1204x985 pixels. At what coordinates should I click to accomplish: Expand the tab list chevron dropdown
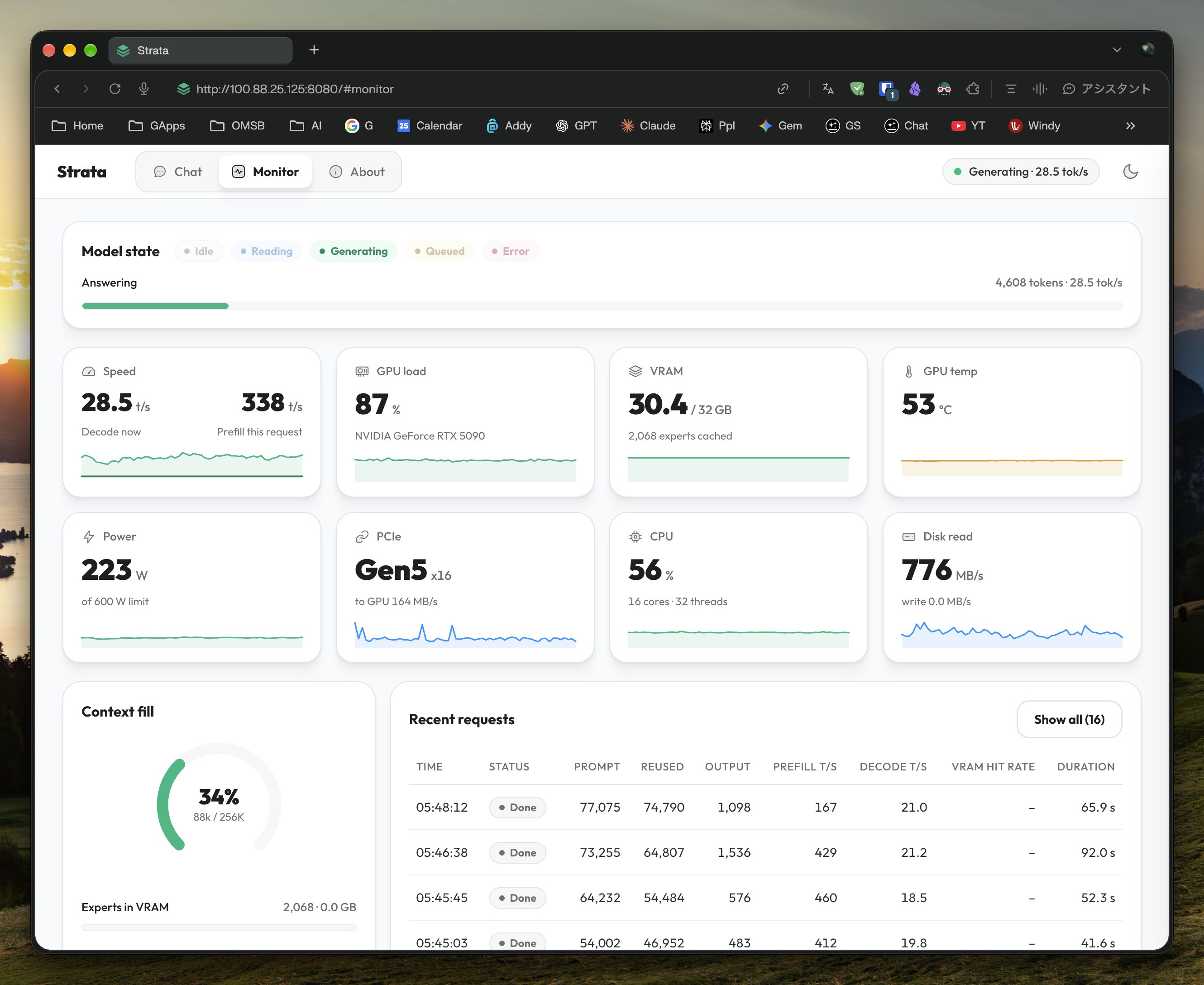(x=1117, y=50)
